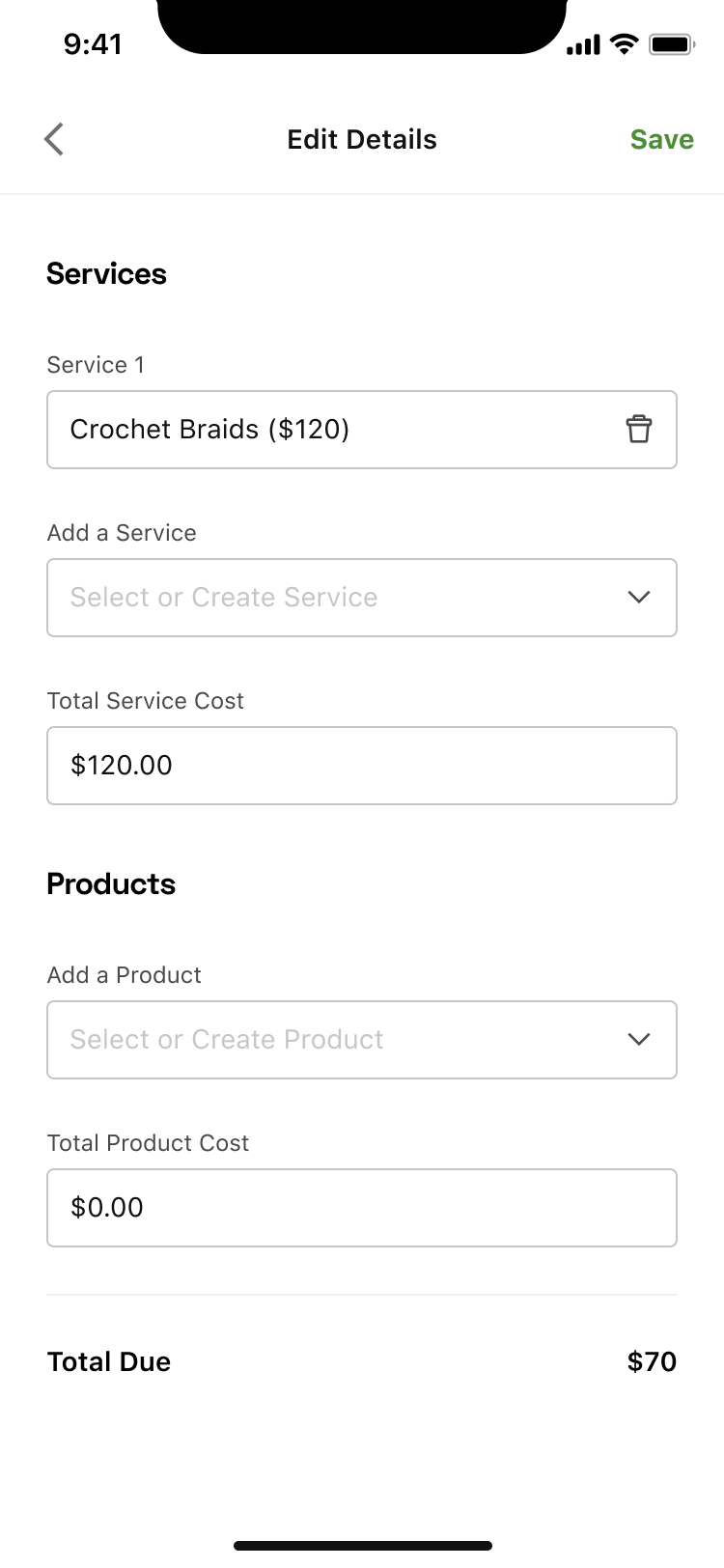724x1568 pixels.
Task: Click the 'Select or Create Service' placeholder text
Action: [x=224, y=597]
